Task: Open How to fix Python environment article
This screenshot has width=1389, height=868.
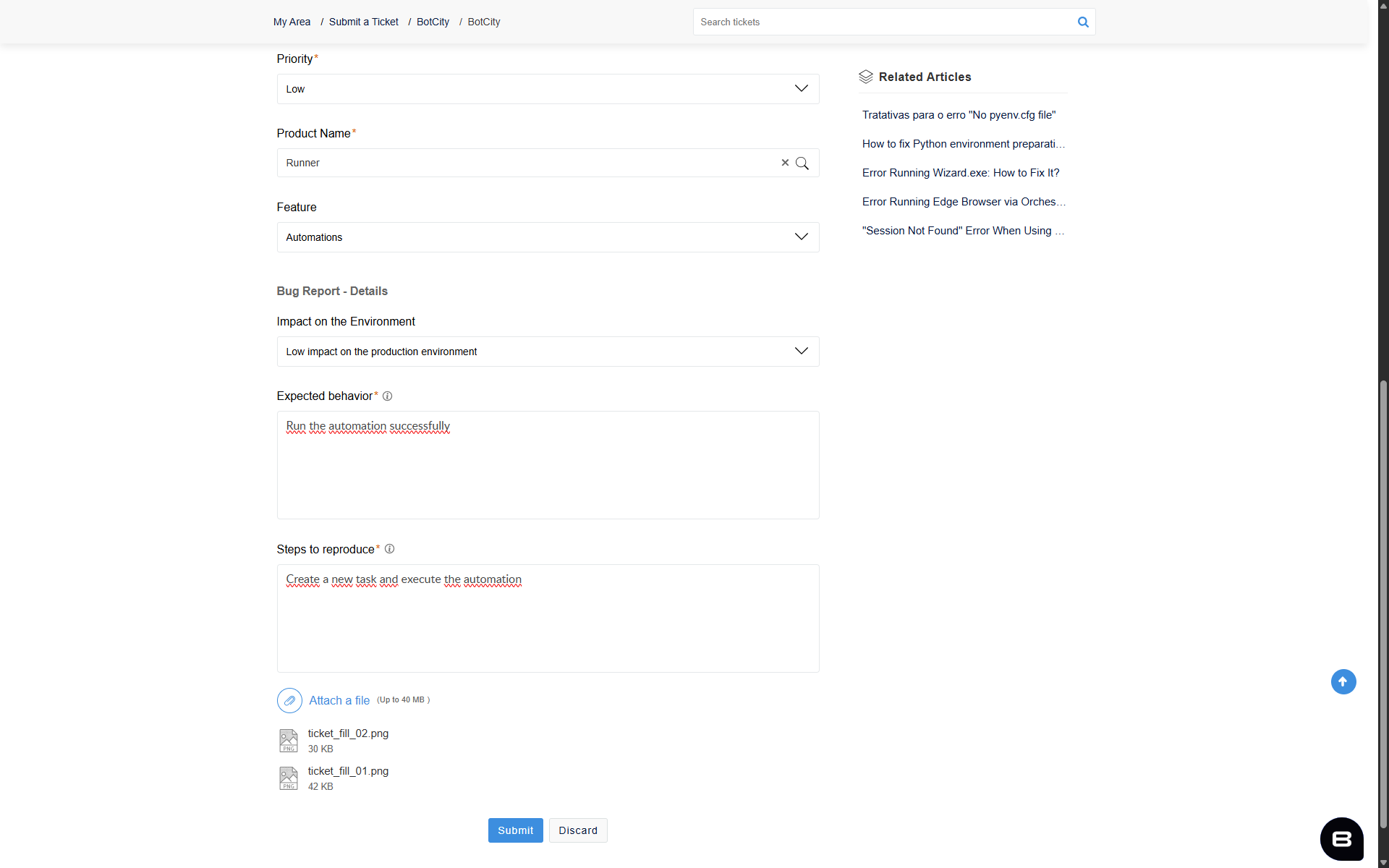Action: pos(964,144)
